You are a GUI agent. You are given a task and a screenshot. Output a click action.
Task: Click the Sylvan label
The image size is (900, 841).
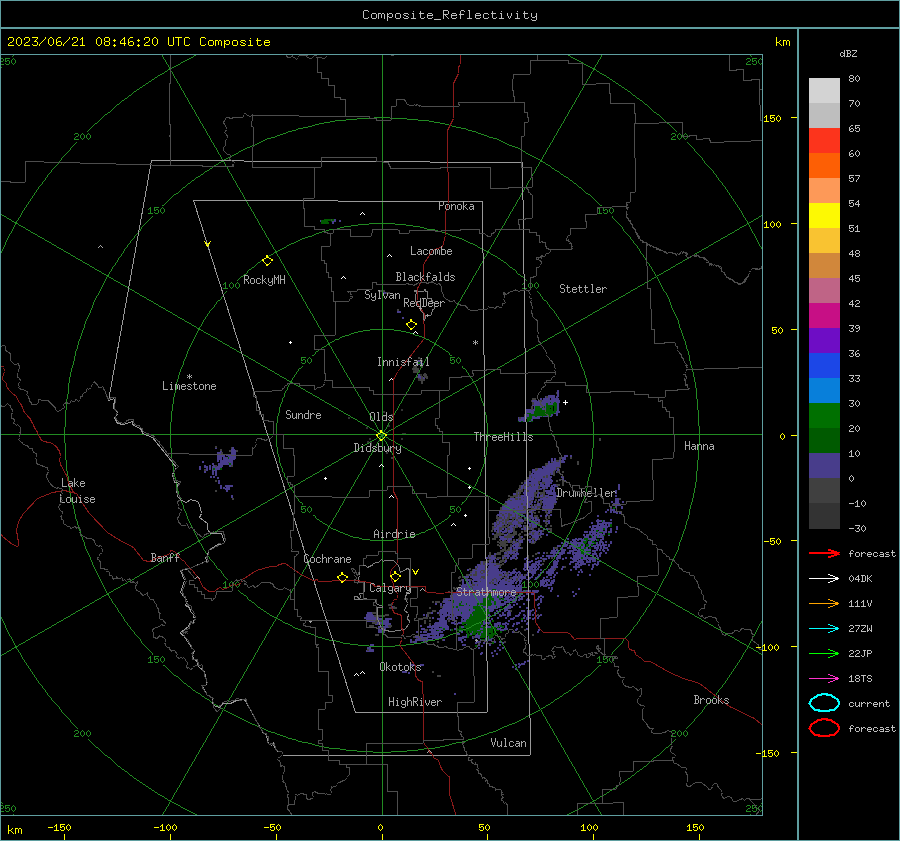[x=382, y=295]
